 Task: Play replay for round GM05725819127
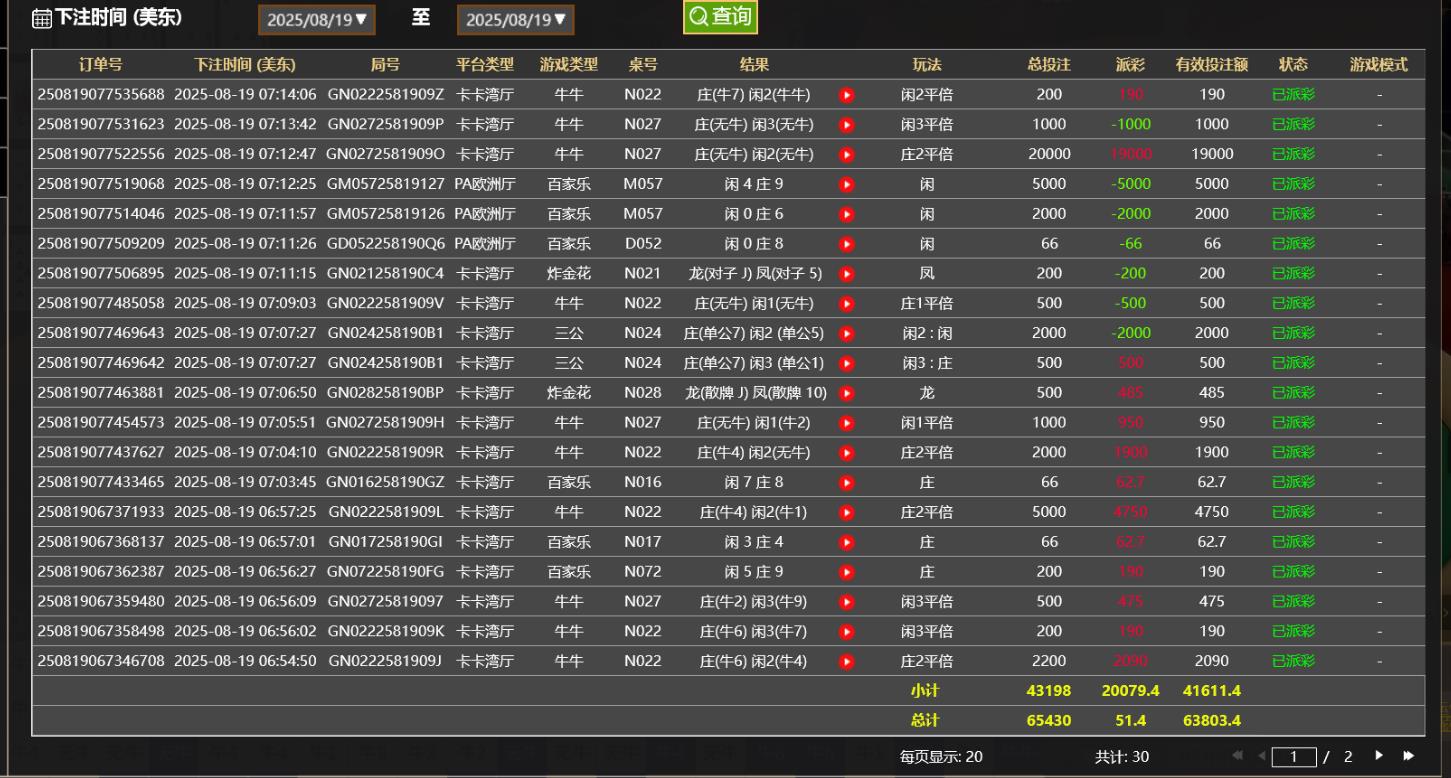tap(847, 185)
